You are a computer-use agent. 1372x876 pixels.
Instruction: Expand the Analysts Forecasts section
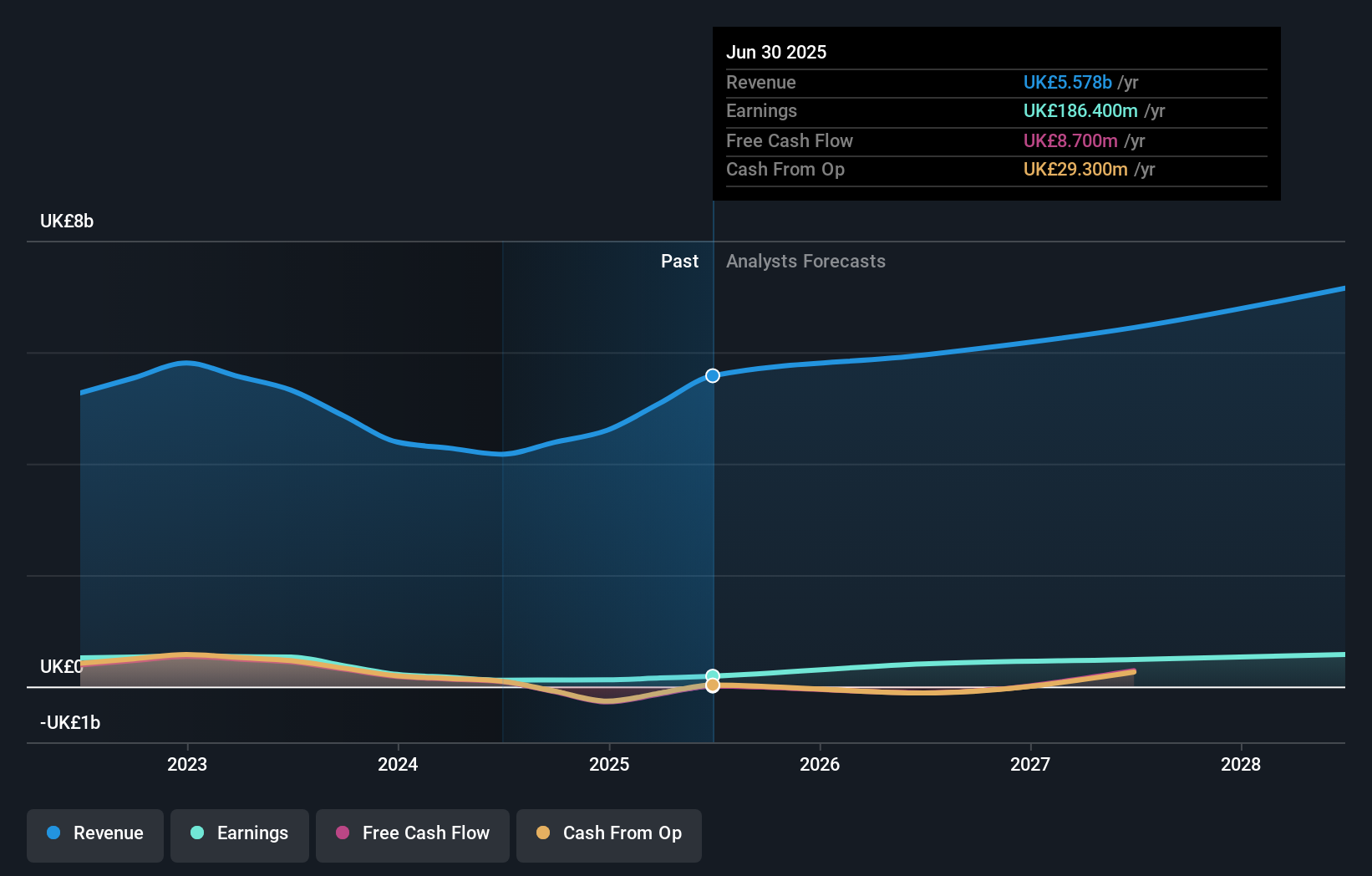[x=805, y=261]
